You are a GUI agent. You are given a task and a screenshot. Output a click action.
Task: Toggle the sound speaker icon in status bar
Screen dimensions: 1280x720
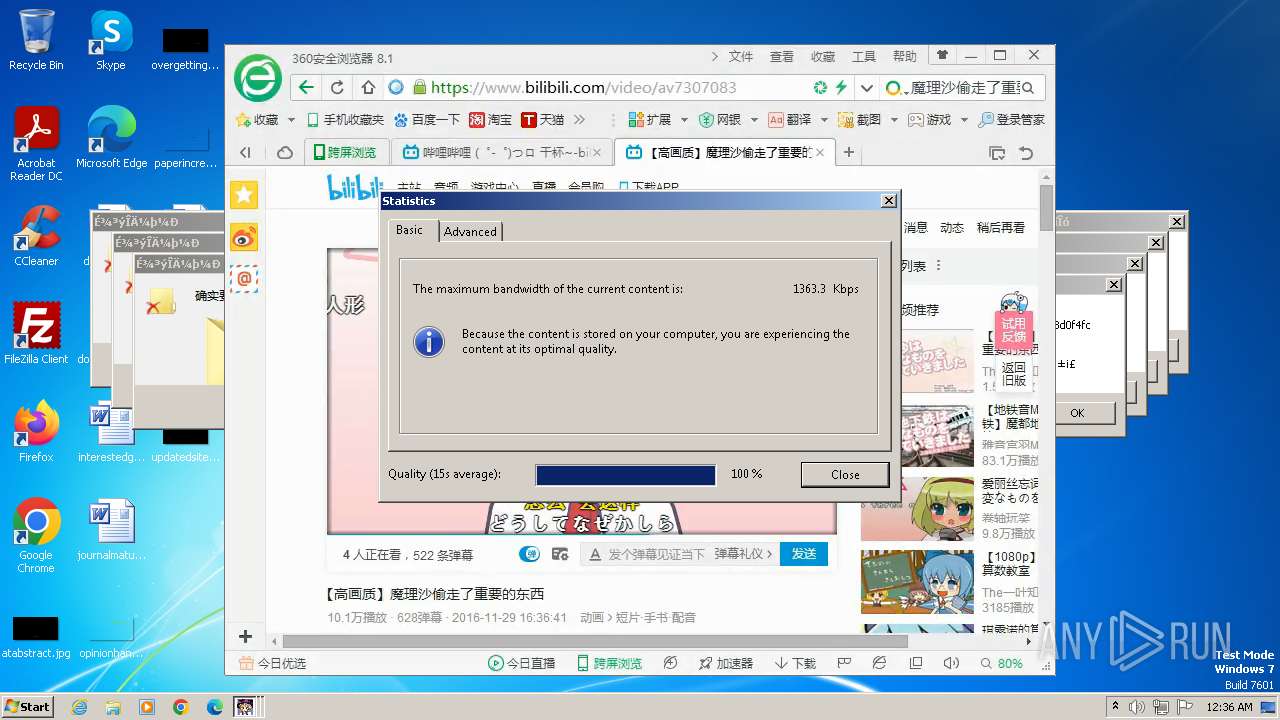click(951, 663)
